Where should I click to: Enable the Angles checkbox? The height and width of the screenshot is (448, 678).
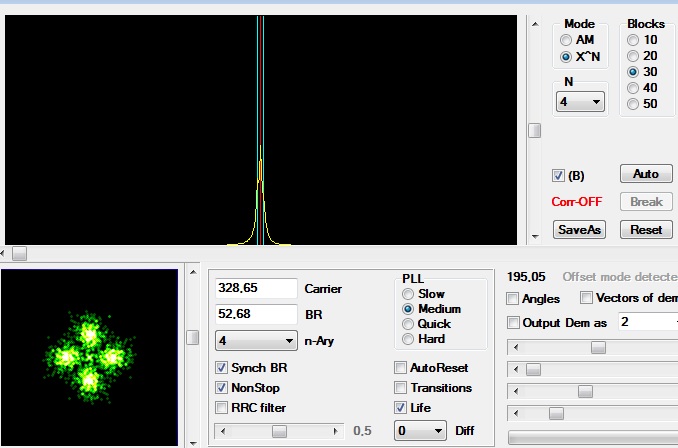coord(512,299)
